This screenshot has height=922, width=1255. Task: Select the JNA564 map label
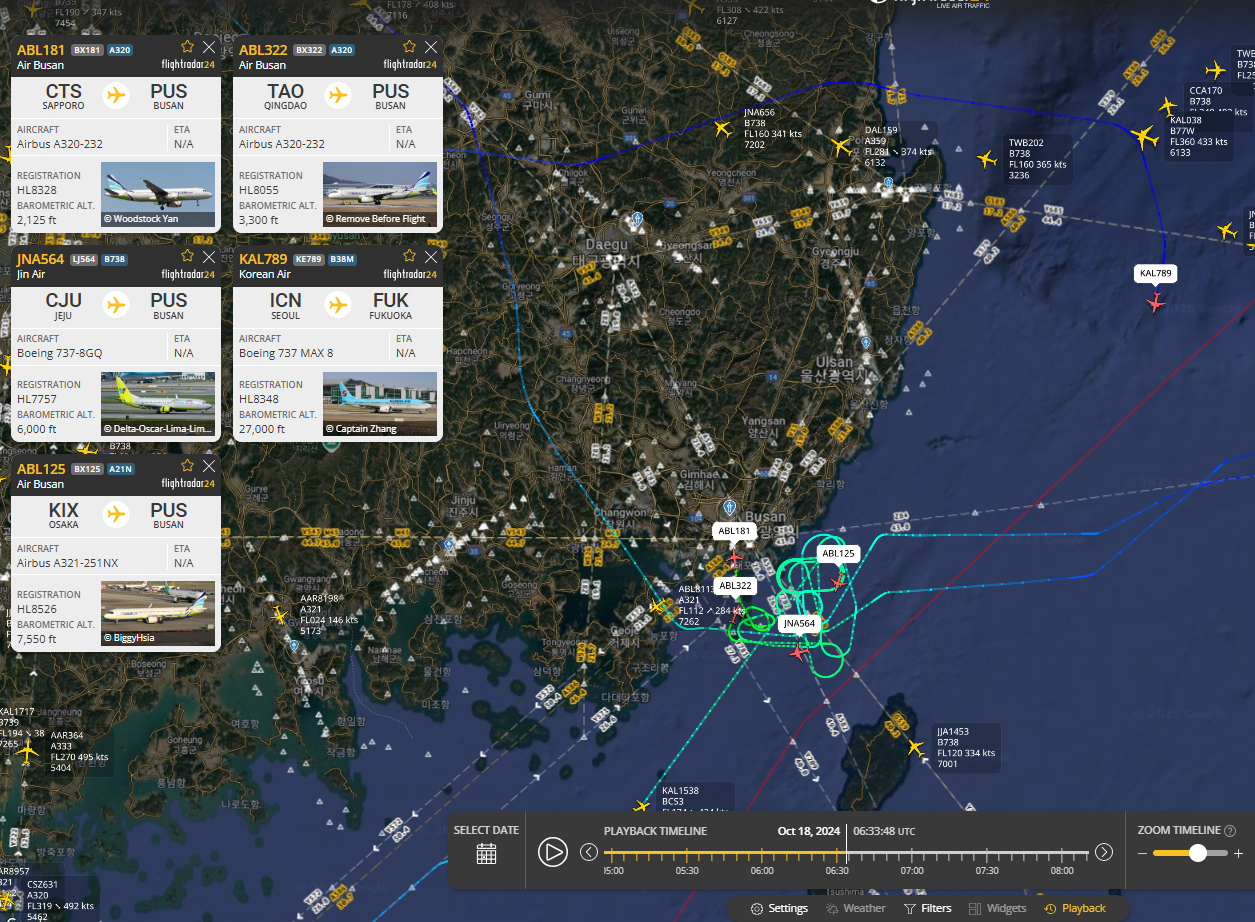[799, 623]
